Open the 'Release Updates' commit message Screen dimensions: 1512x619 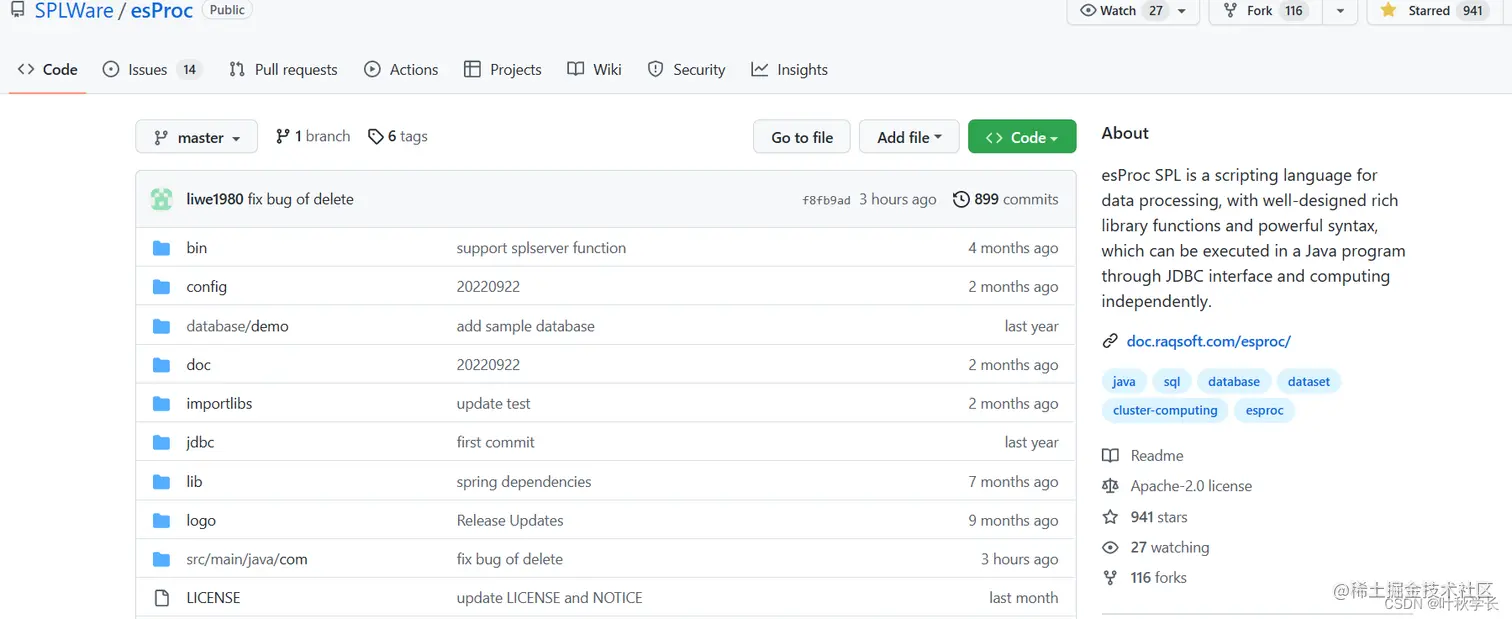[510, 521]
